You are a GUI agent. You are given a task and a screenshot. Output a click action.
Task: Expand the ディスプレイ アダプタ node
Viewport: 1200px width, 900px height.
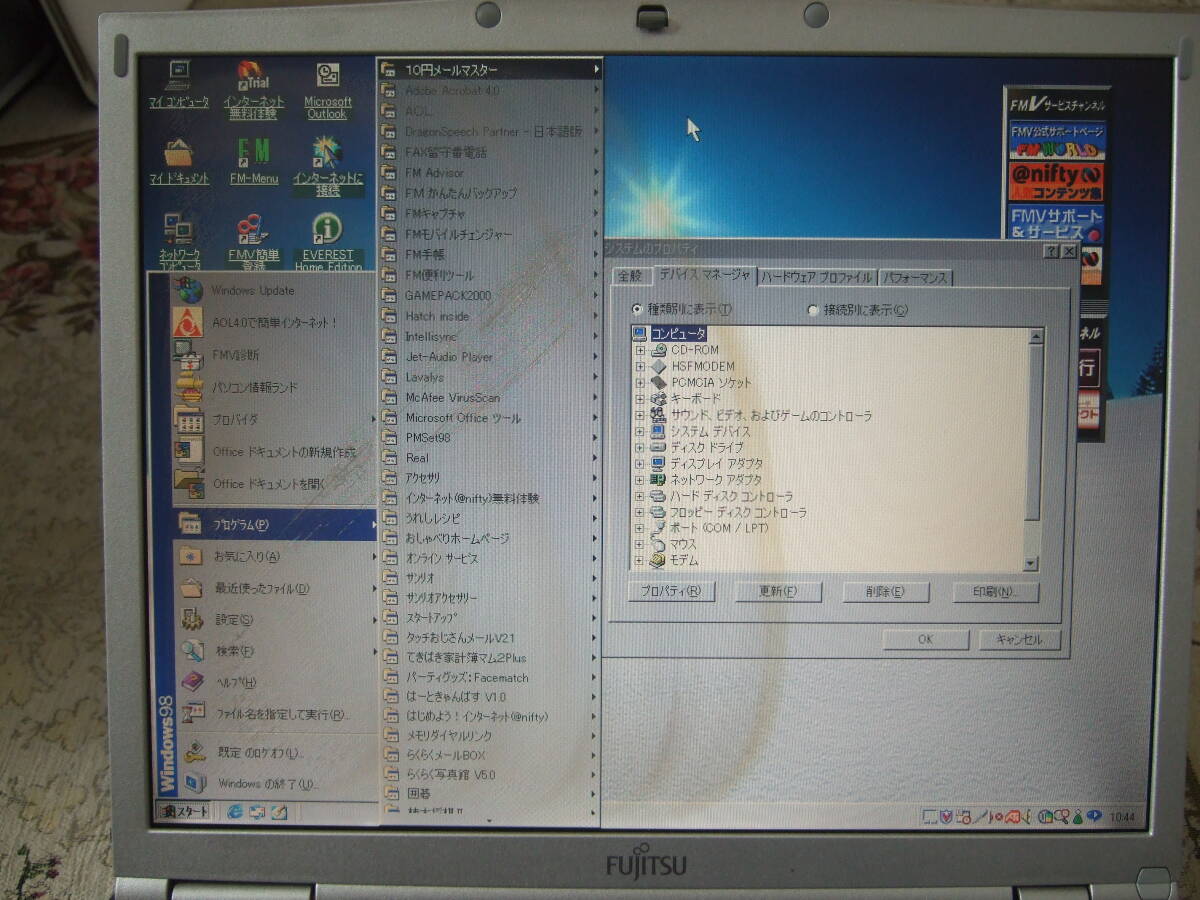pos(640,464)
